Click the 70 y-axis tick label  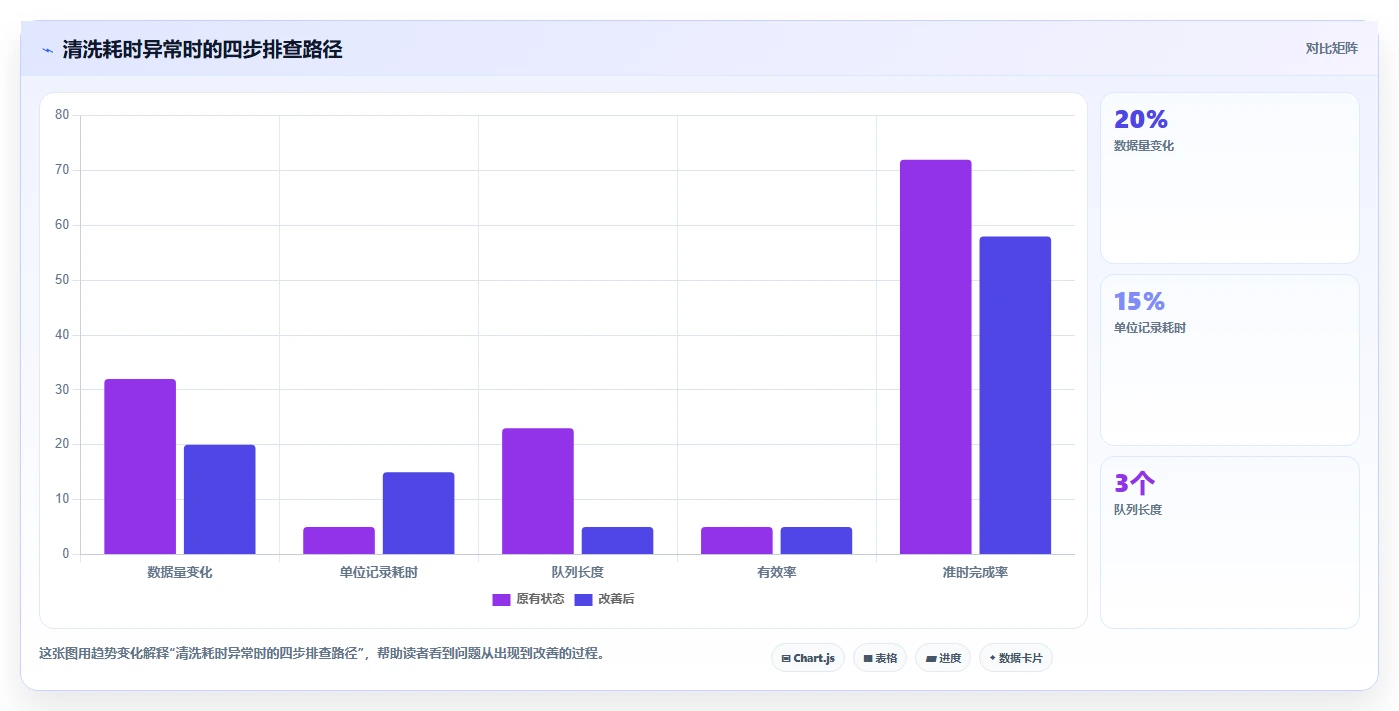(62, 170)
